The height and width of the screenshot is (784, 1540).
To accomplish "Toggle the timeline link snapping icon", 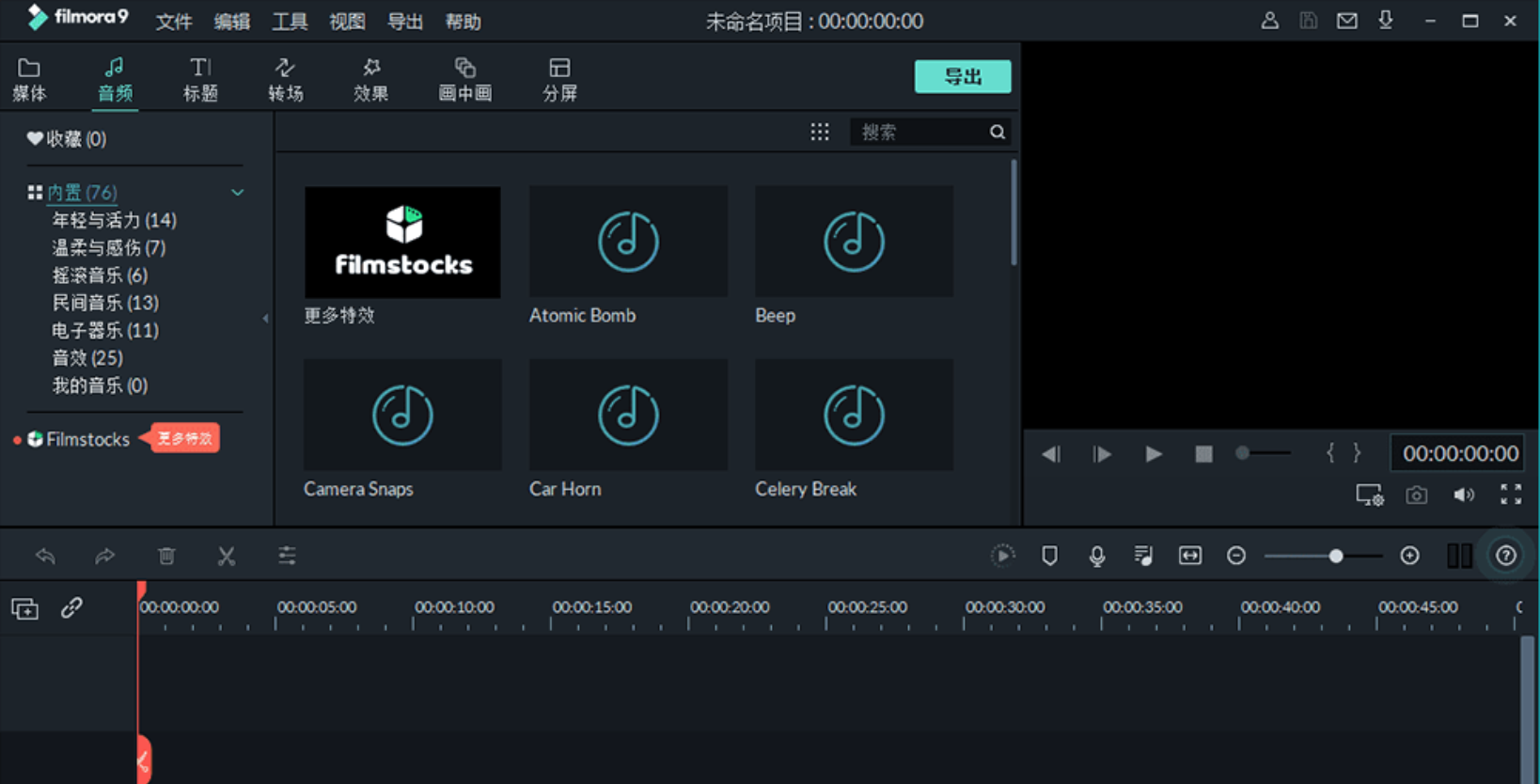I will pyautogui.click(x=71, y=608).
